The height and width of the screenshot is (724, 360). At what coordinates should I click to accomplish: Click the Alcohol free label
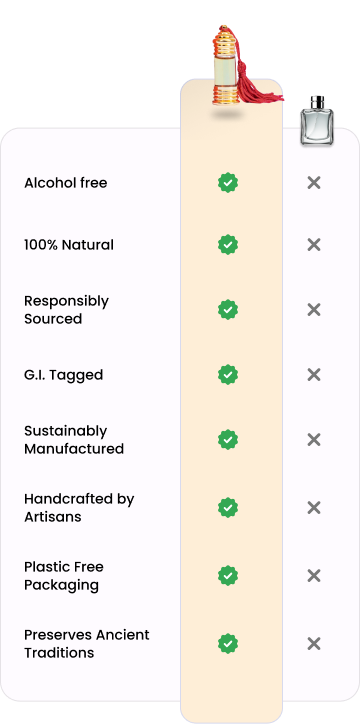pyautogui.click(x=66, y=183)
